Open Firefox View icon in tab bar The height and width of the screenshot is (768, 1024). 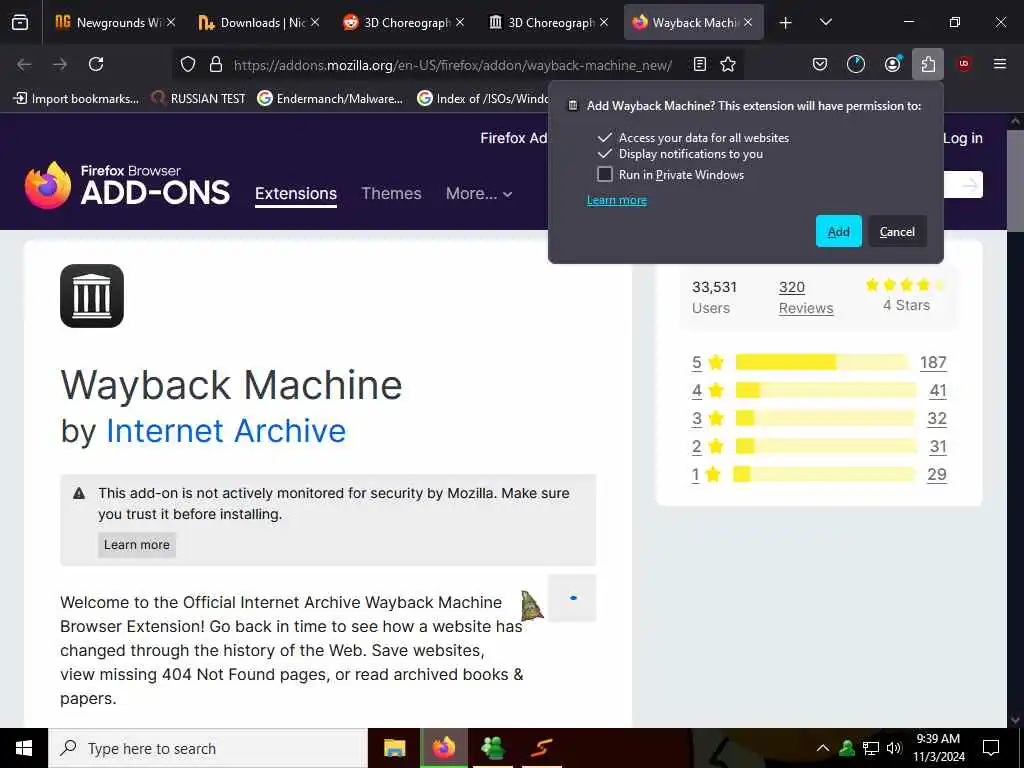(20, 22)
